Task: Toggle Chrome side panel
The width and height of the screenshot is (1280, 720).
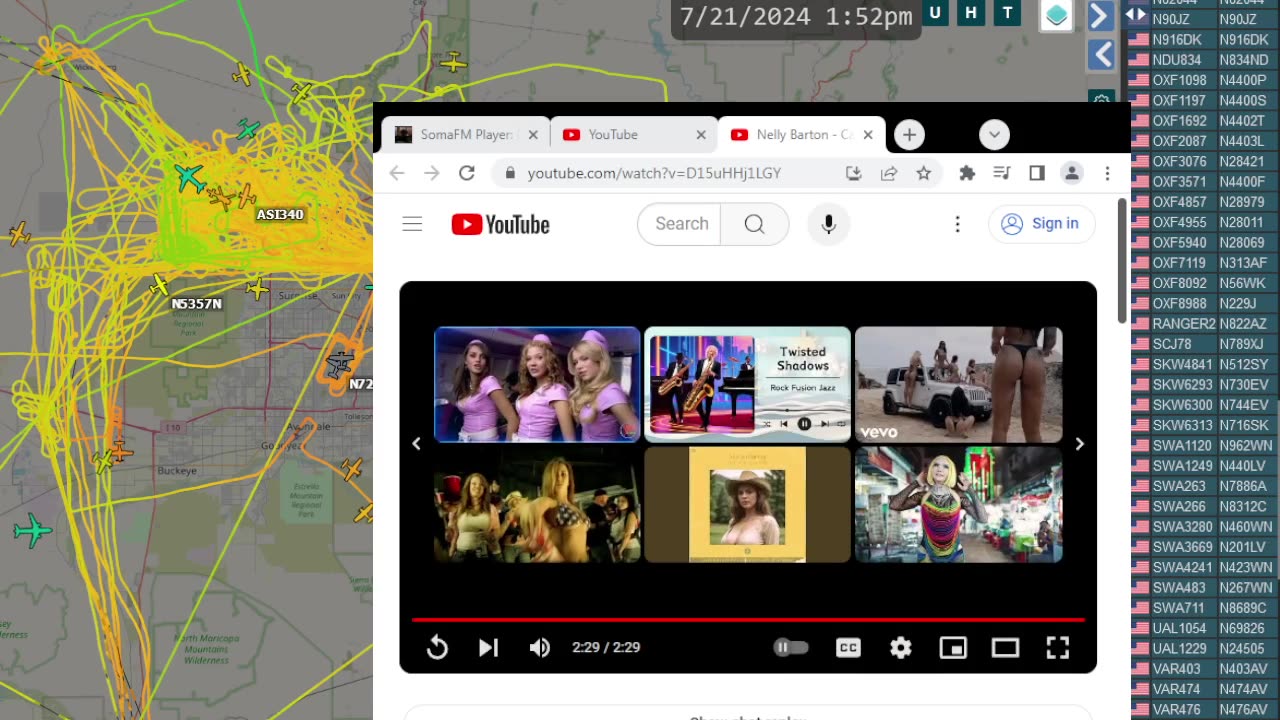Action: point(1037,173)
